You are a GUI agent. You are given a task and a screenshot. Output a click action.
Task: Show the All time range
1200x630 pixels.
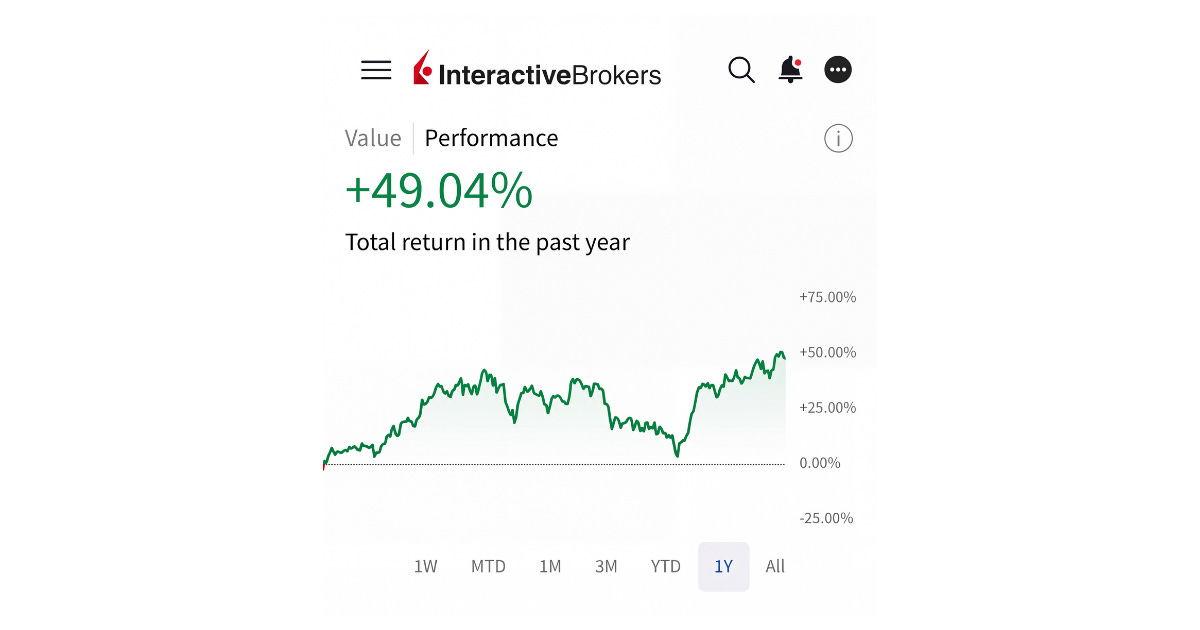[x=775, y=566]
